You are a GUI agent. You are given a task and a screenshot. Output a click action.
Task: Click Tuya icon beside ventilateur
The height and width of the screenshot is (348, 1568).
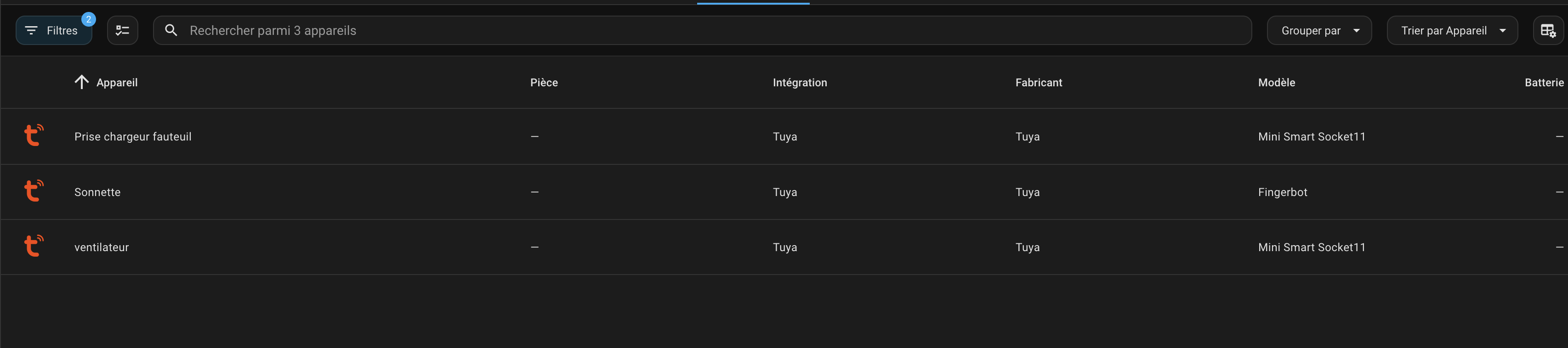34,246
